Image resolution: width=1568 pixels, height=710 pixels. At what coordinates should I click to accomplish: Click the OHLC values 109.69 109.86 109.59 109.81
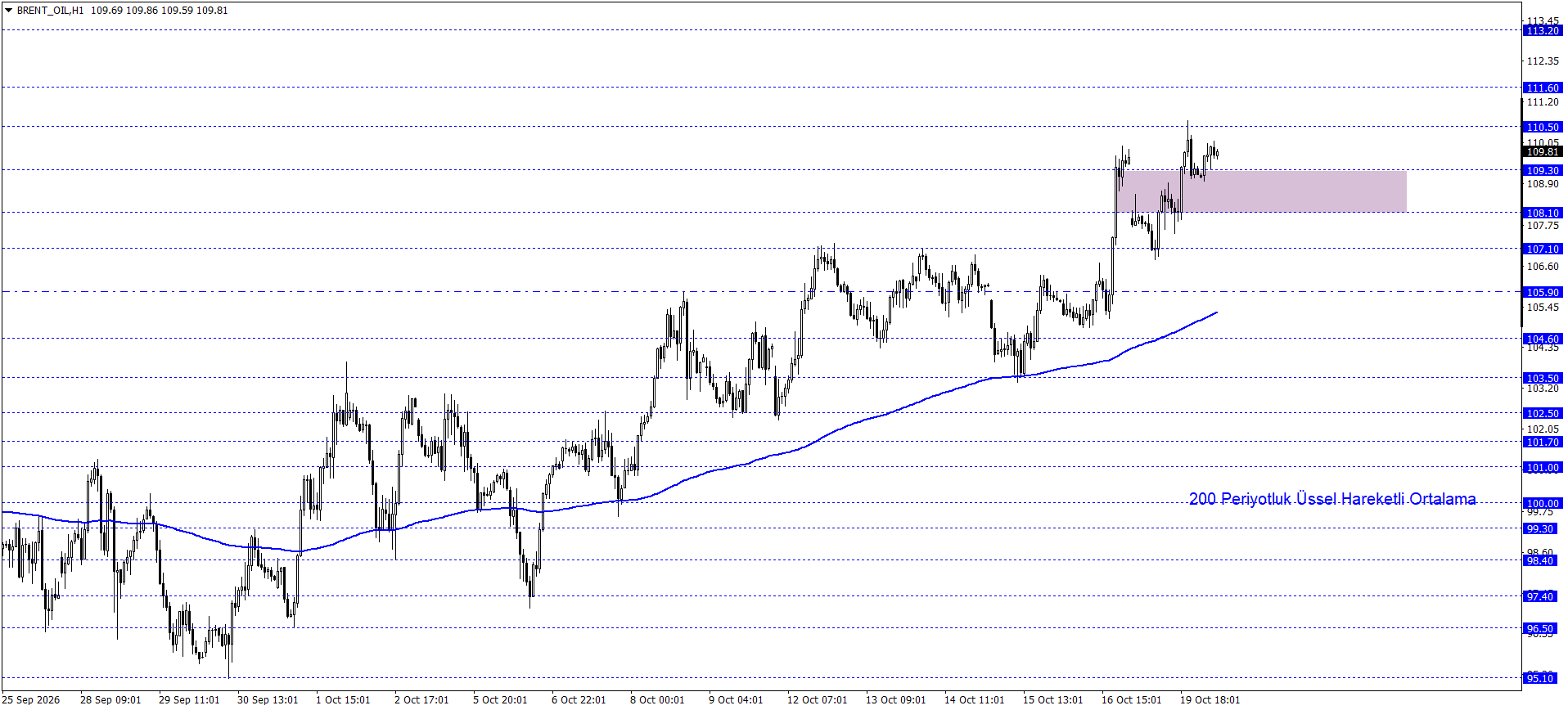[160, 11]
